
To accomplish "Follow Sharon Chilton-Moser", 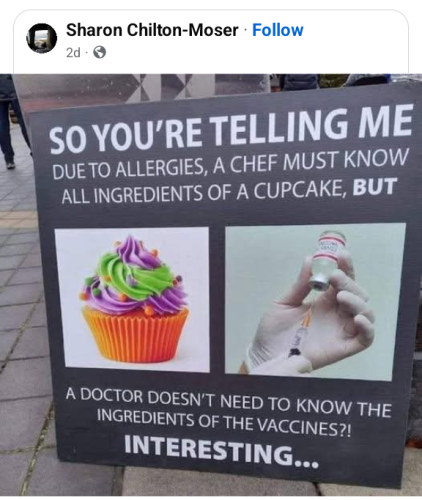I will [x=278, y=30].
